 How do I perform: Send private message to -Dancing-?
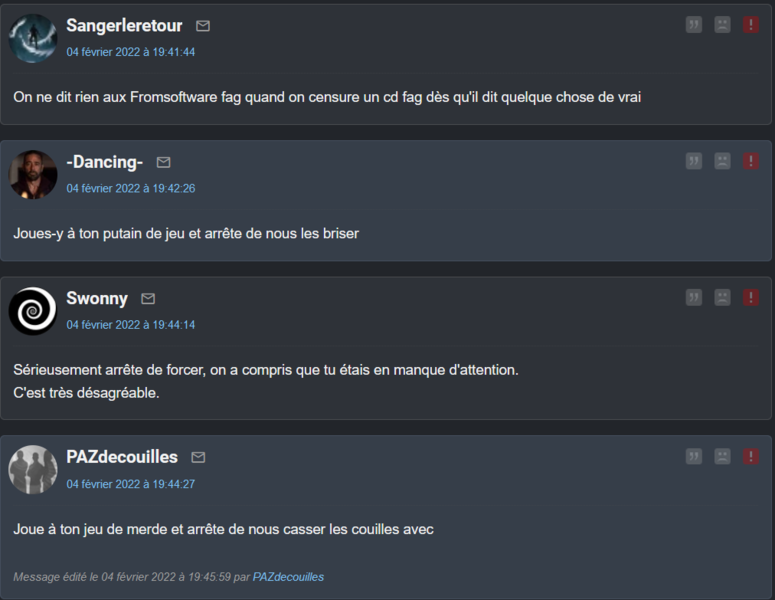coord(164,162)
